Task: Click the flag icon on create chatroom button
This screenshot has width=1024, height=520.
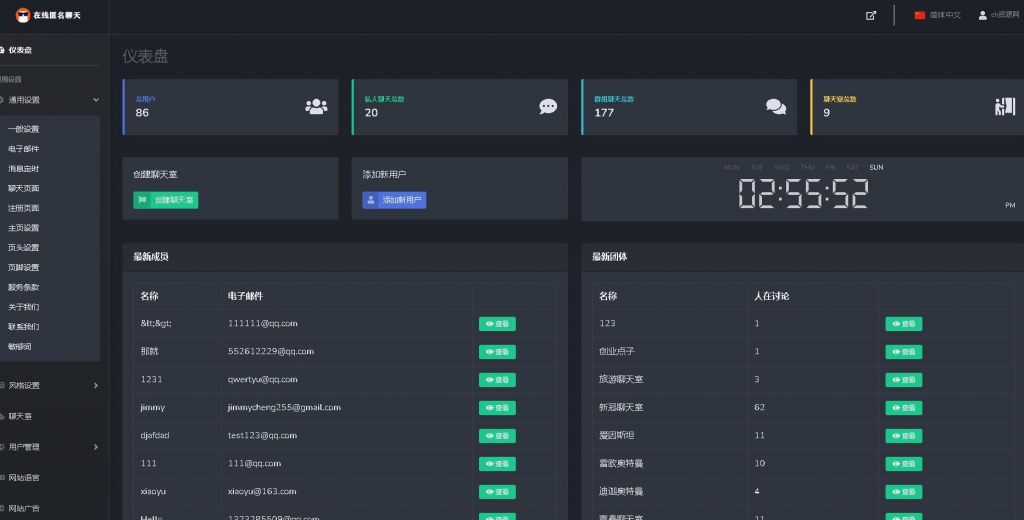Action: point(142,200)
